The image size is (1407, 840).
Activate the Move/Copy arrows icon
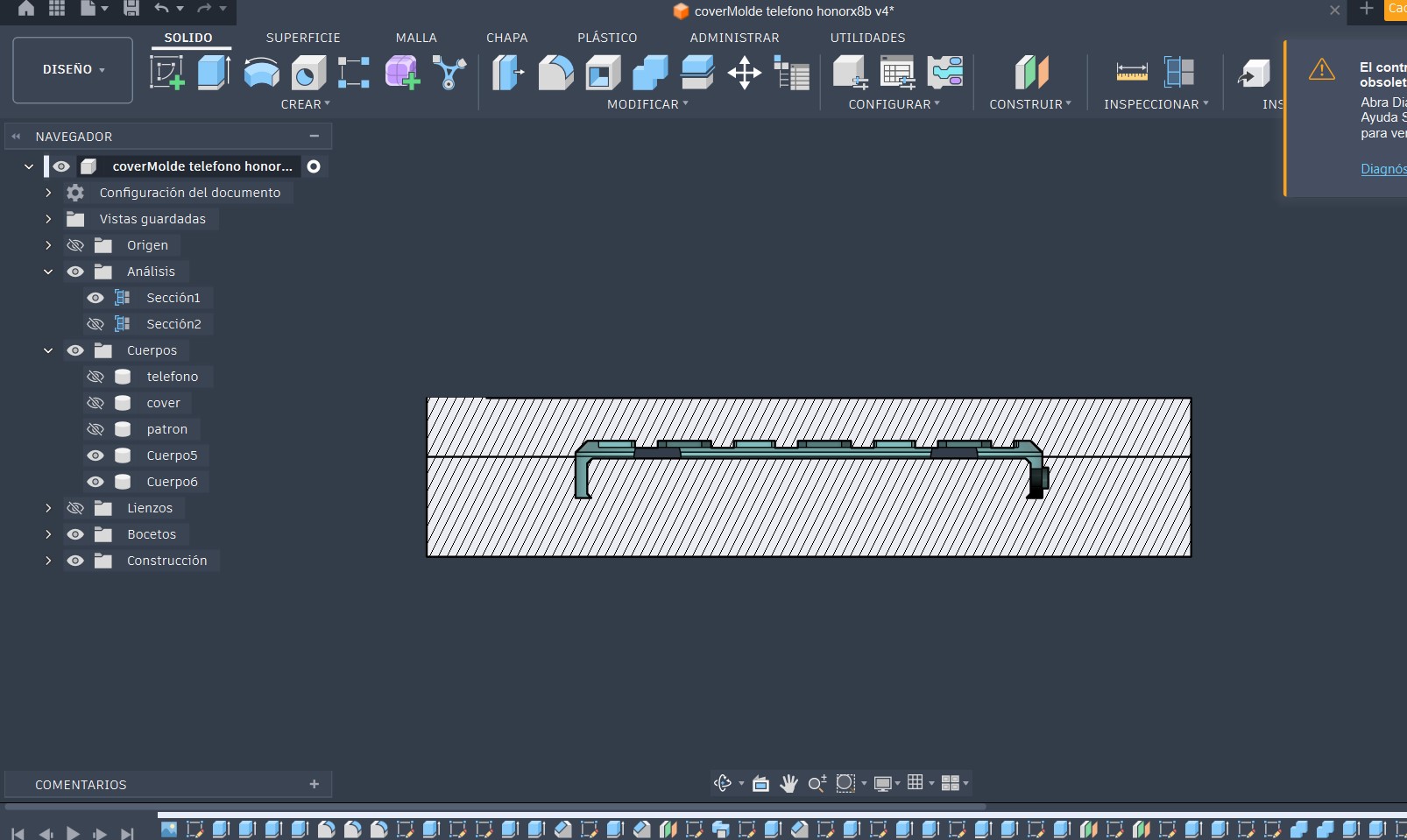click(x=744, y=73)
